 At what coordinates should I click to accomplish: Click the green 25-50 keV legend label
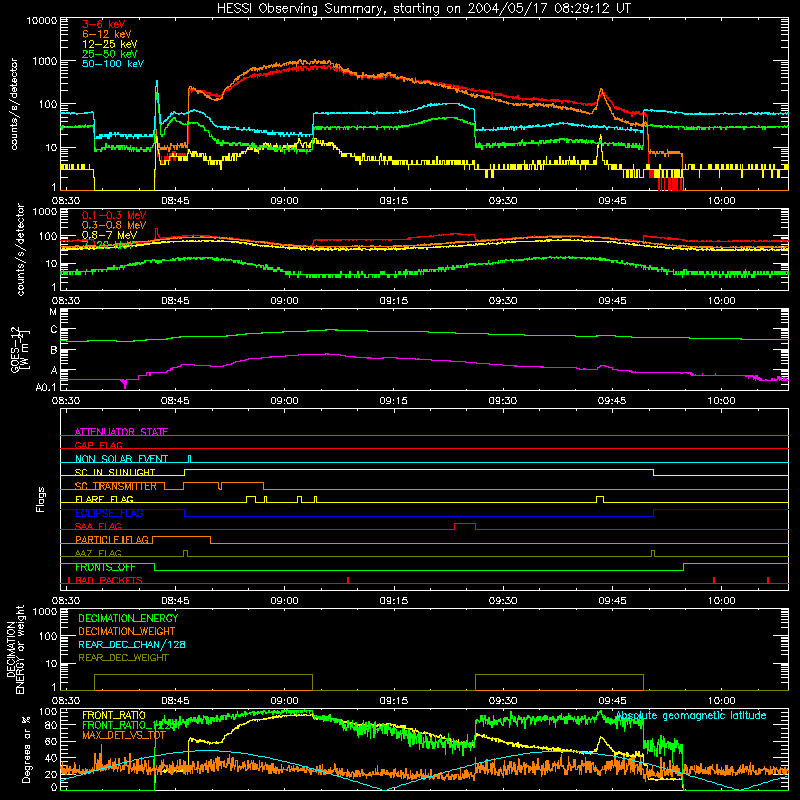click(x=110, y=54)
